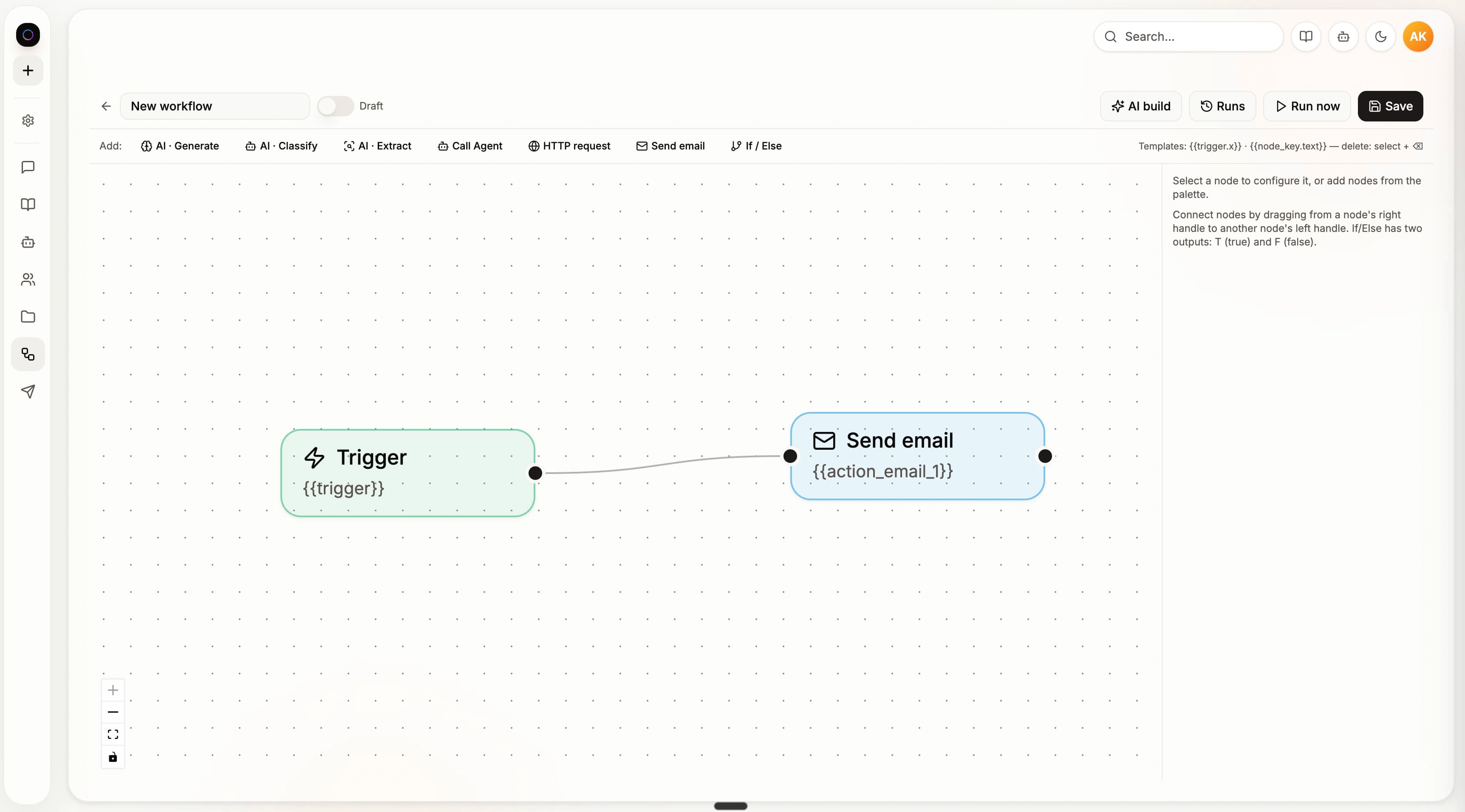Toggle dark mode with the moon icon
The width and height of the screenshot is (1465, 812).
[1381, 37]
